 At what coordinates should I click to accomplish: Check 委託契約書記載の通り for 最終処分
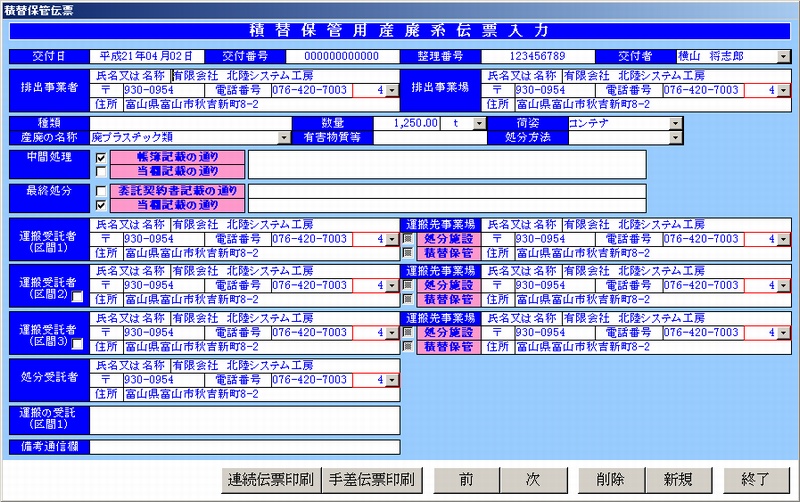[x=101, y=191]
